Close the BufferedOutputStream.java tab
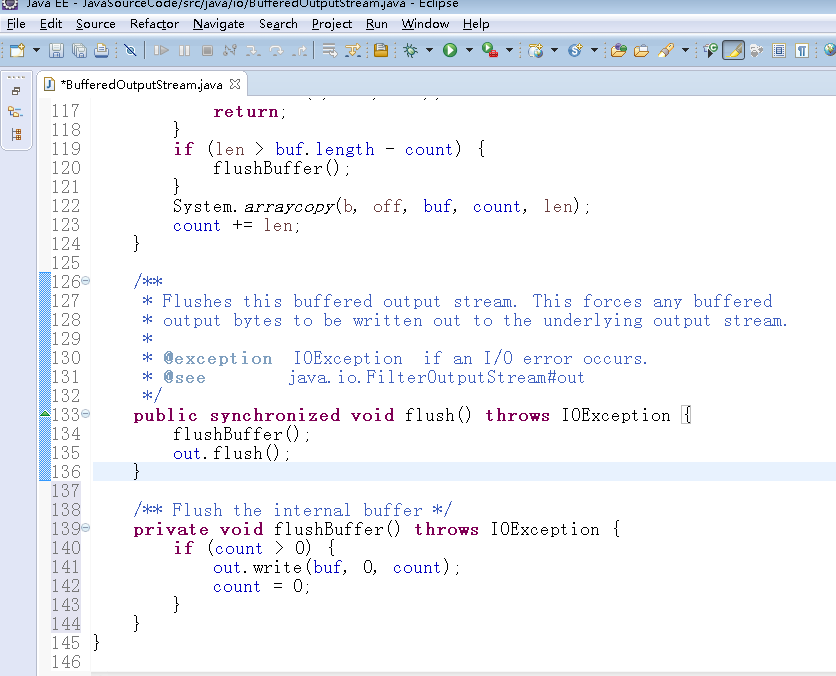Image resolution: width=836 pixels, height=676 pixels. (x=235, y=84)
